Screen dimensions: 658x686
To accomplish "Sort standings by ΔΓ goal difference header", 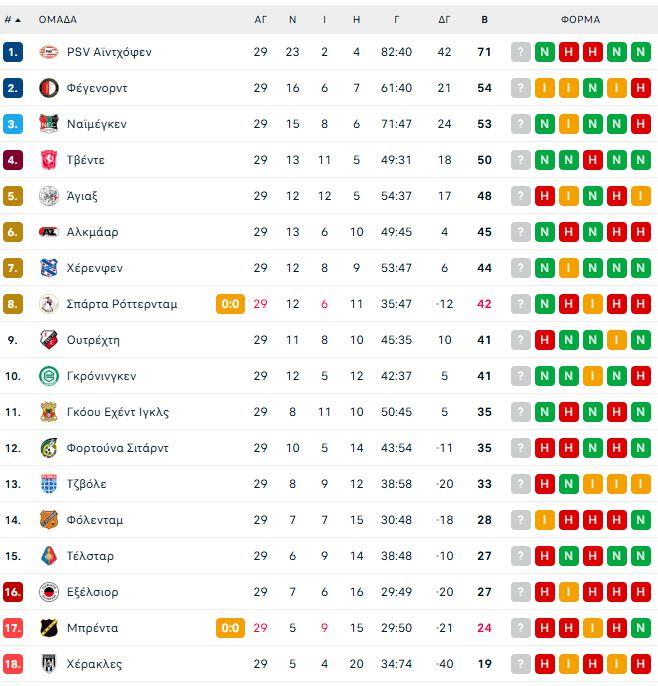I will tap(445, 19).
